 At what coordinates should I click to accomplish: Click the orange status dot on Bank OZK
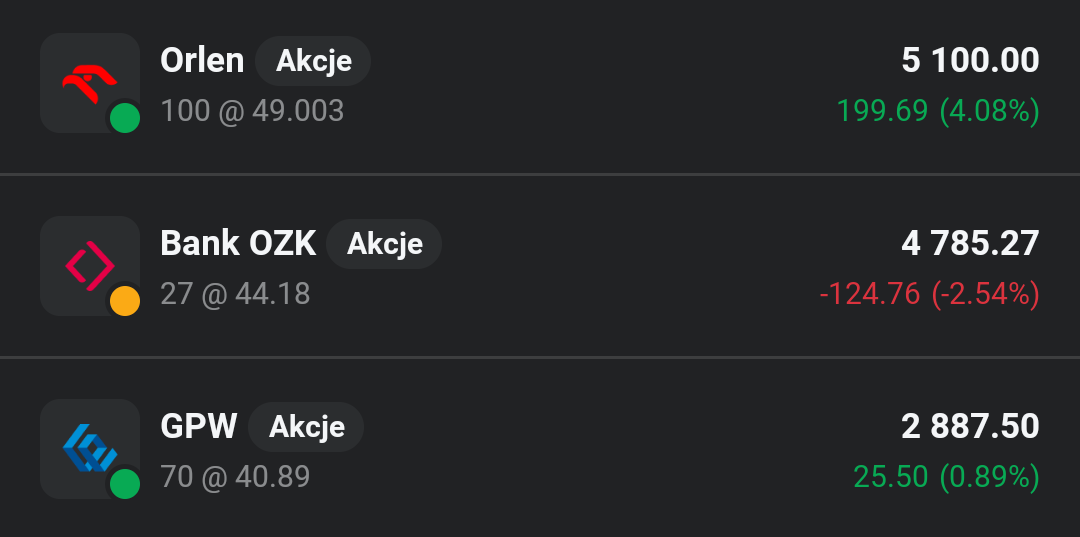pyautogui.click(x=124, y=301)
